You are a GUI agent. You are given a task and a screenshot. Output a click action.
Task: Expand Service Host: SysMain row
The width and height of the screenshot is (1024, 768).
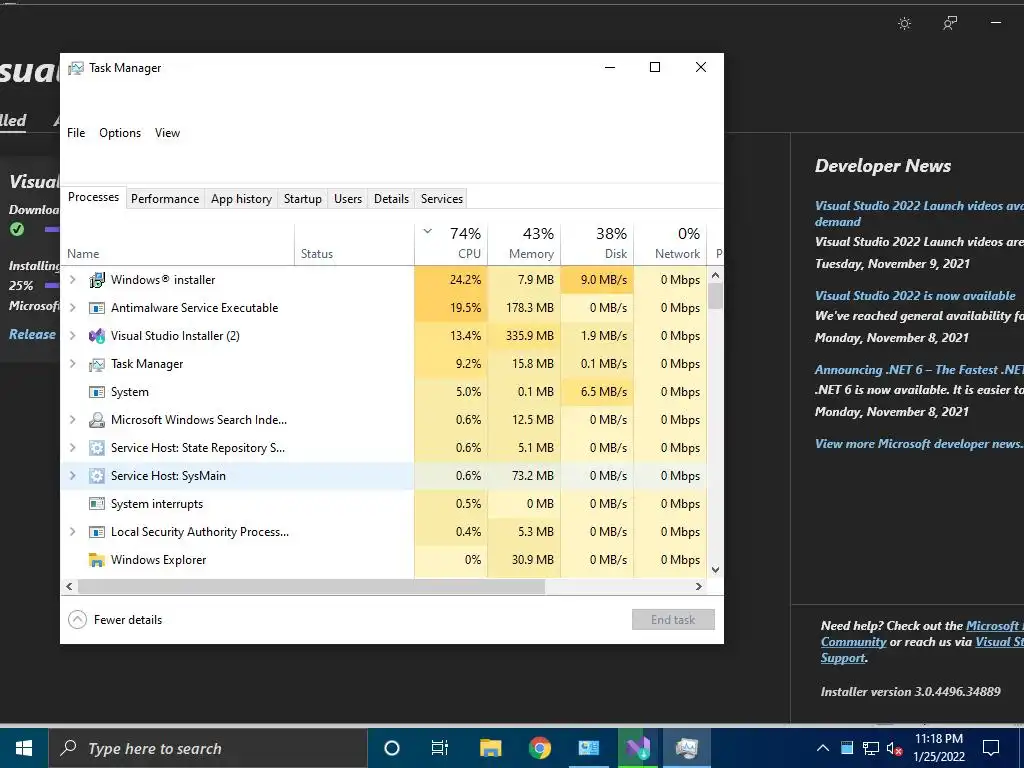click(72, 476)
